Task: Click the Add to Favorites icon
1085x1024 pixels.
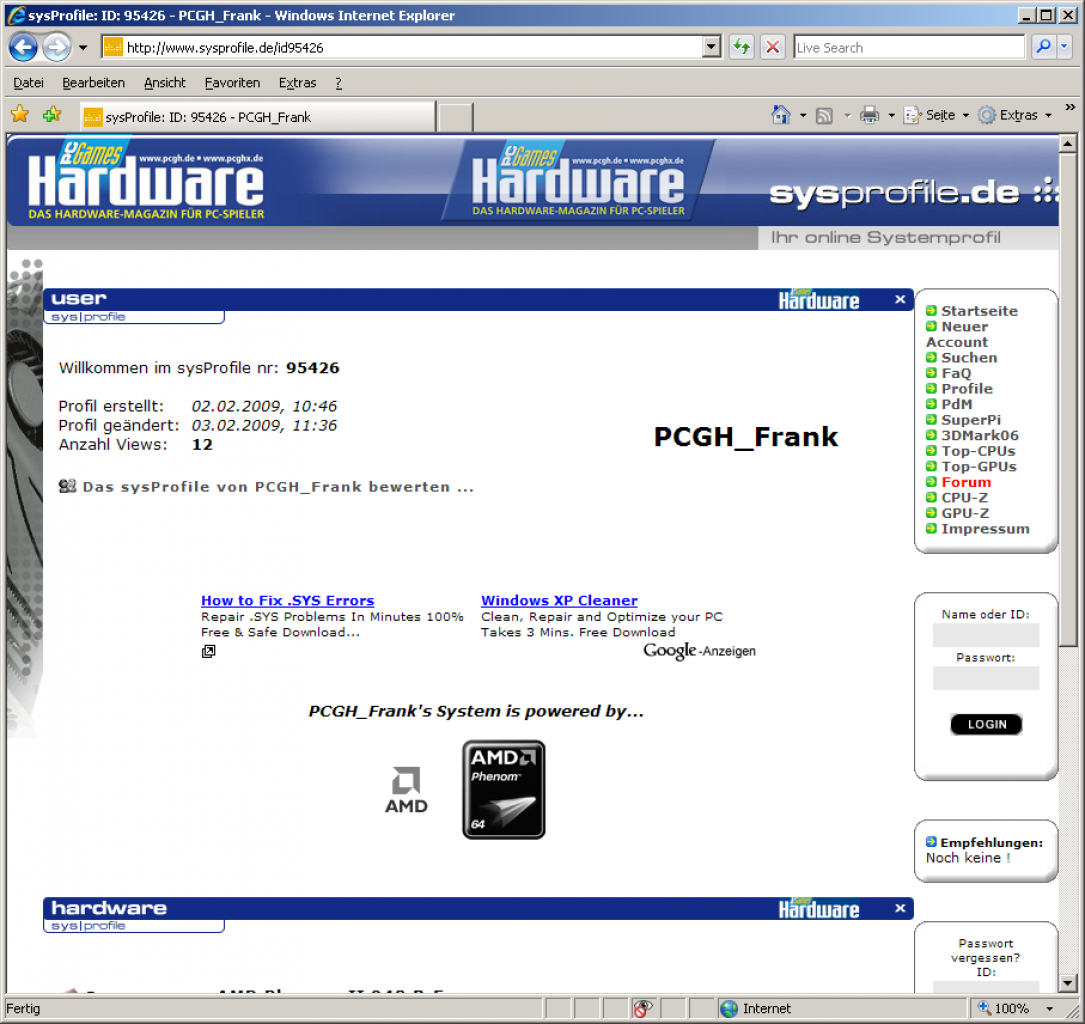Action: (x=52, y=115)
